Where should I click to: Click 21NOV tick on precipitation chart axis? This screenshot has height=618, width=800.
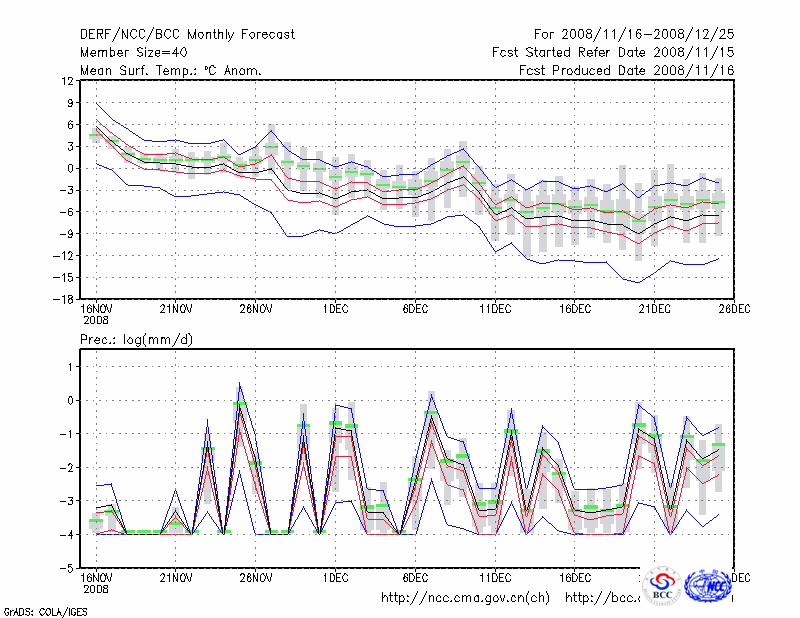176,578
